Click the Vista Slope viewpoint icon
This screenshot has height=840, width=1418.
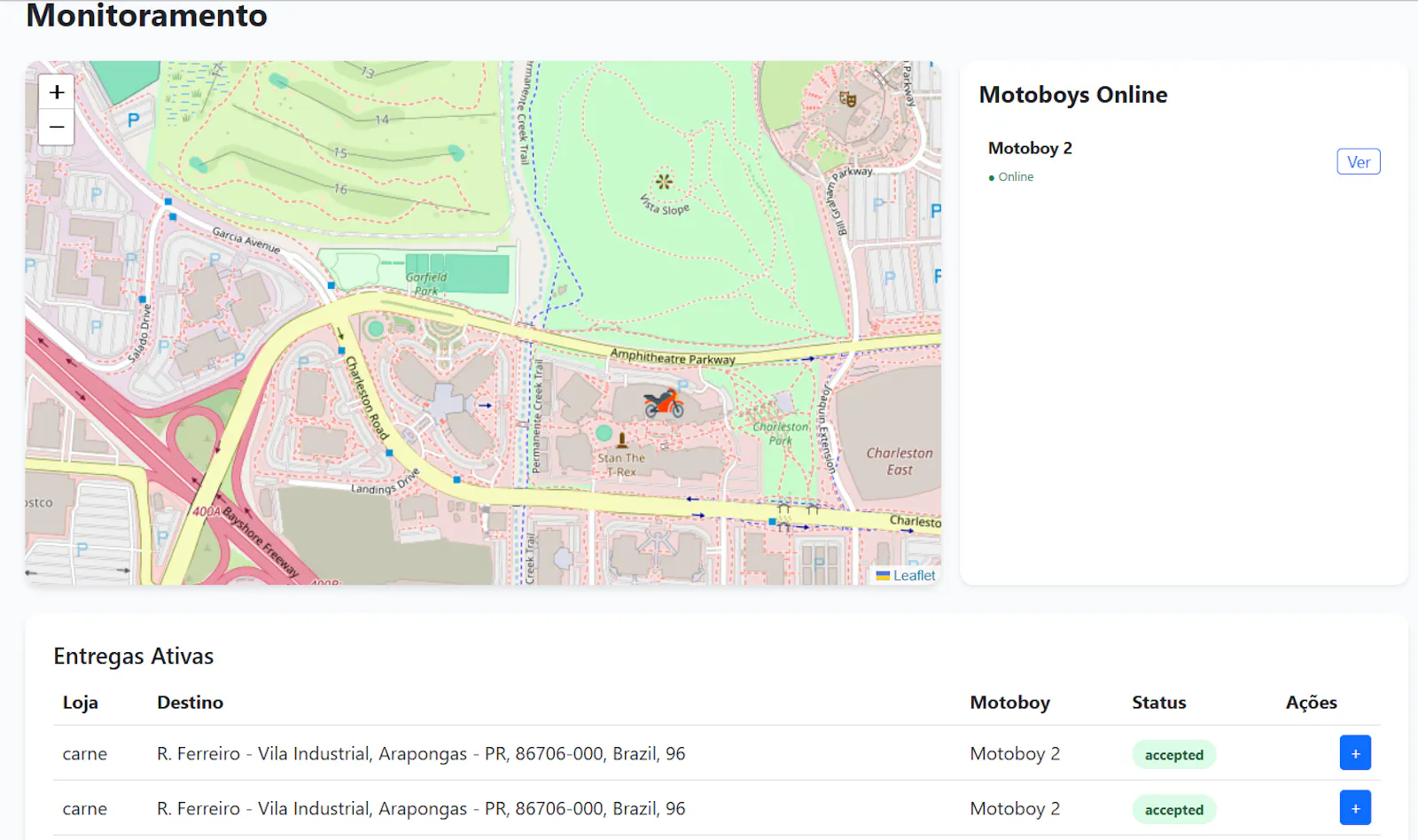tap(664, 182)
